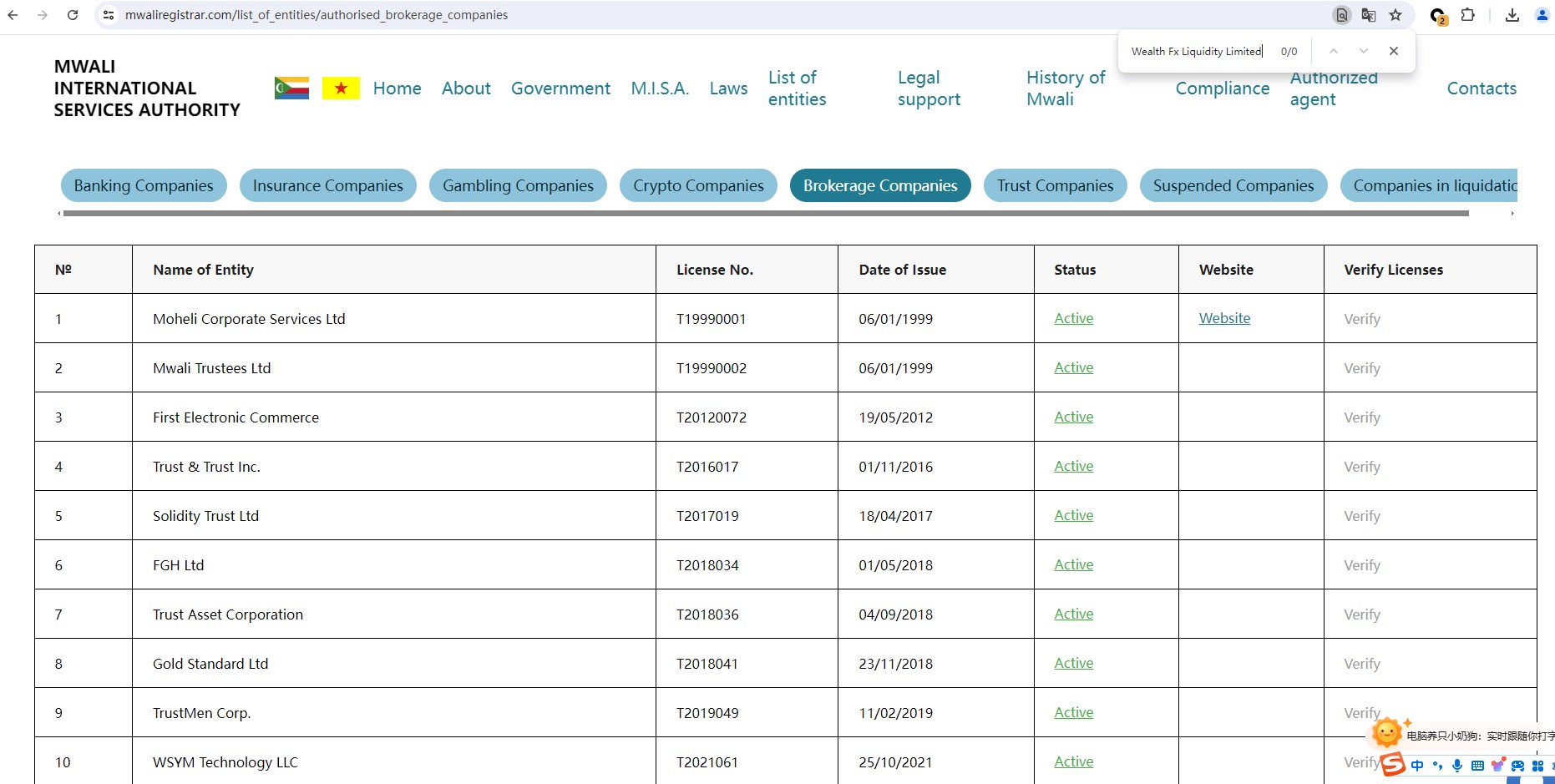Open the browser downloads icon
The image size is (1555, 784).
point(1512,15)
